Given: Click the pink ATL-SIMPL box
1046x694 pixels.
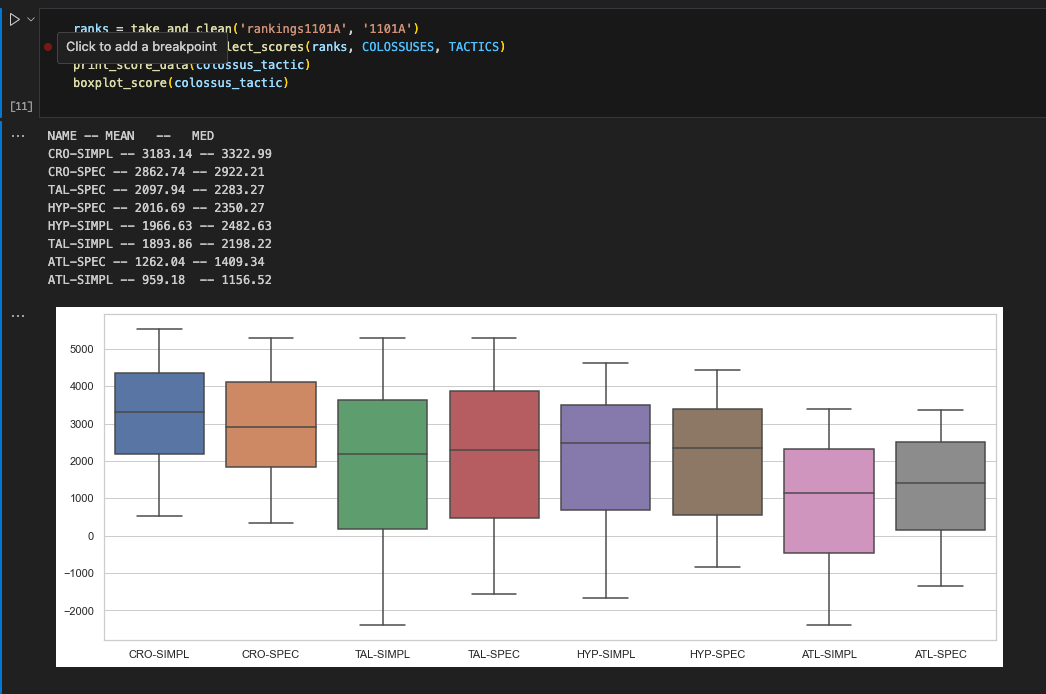Looking at the screenshot, I should pyautogui.click(x=829, y=500).
